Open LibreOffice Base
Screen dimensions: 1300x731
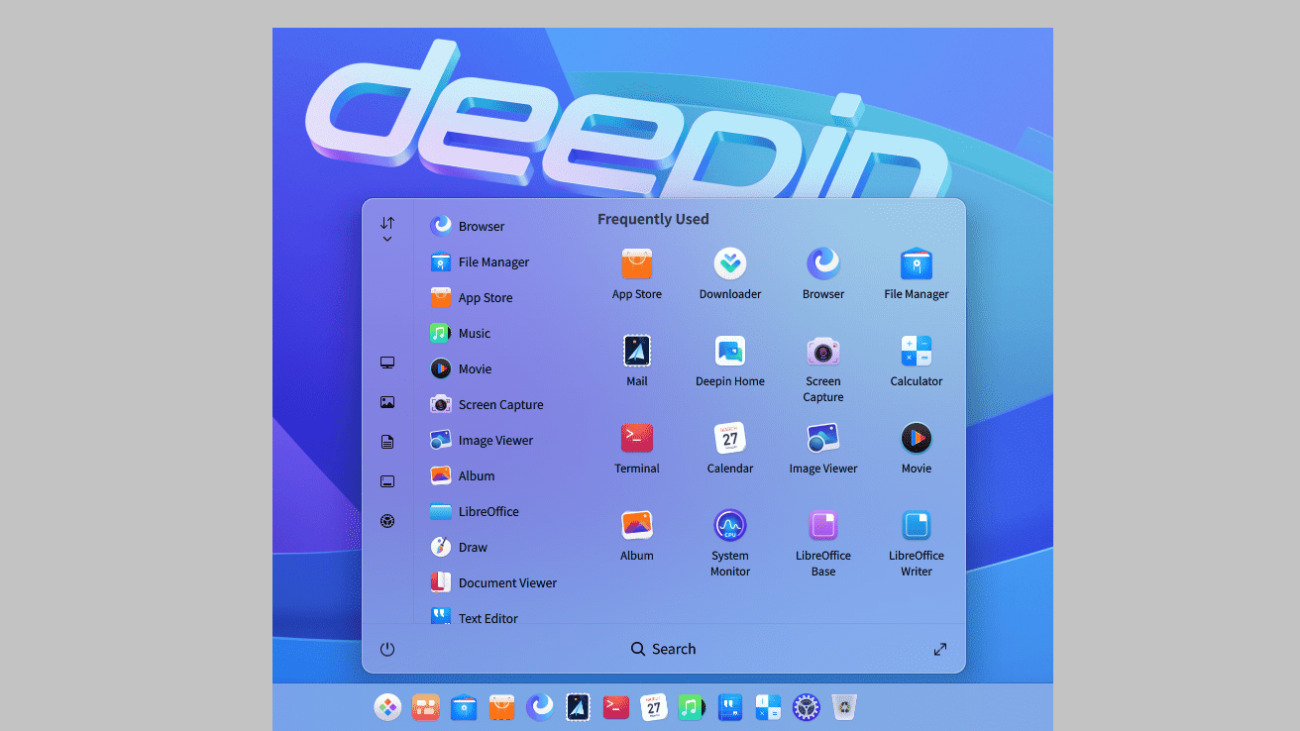click(823, 543)
